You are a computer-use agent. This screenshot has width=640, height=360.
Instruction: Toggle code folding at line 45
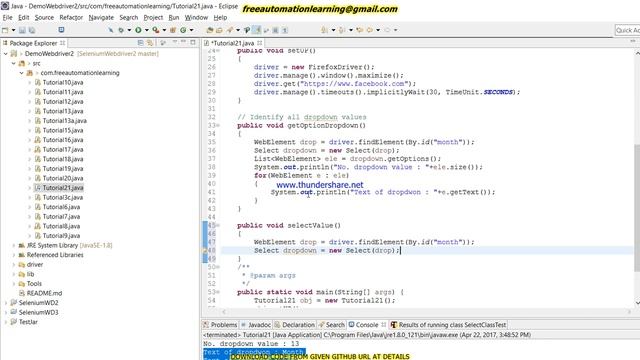pyautogui.click(x=218, y=226)
